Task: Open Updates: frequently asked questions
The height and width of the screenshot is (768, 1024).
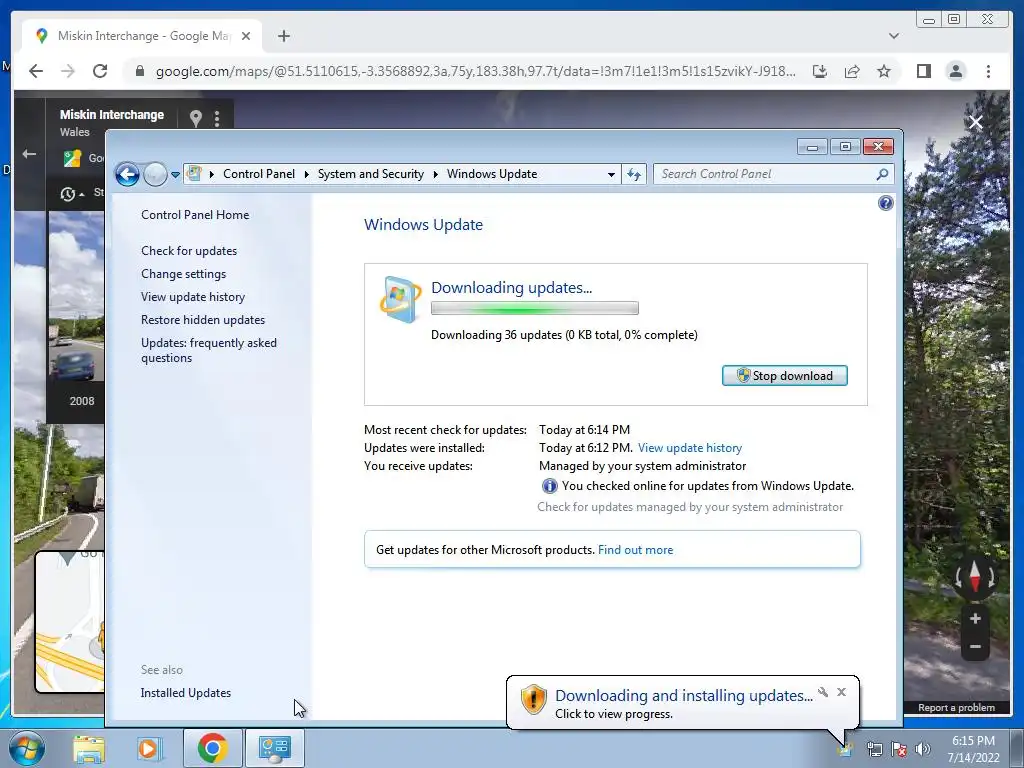Action: (x=208, y=350)
